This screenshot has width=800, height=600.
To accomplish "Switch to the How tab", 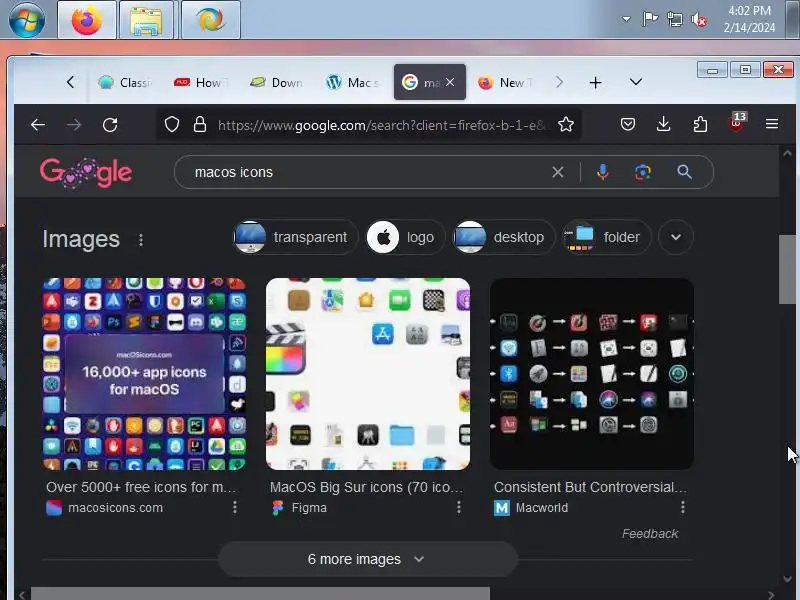I will tap(200, 82).
